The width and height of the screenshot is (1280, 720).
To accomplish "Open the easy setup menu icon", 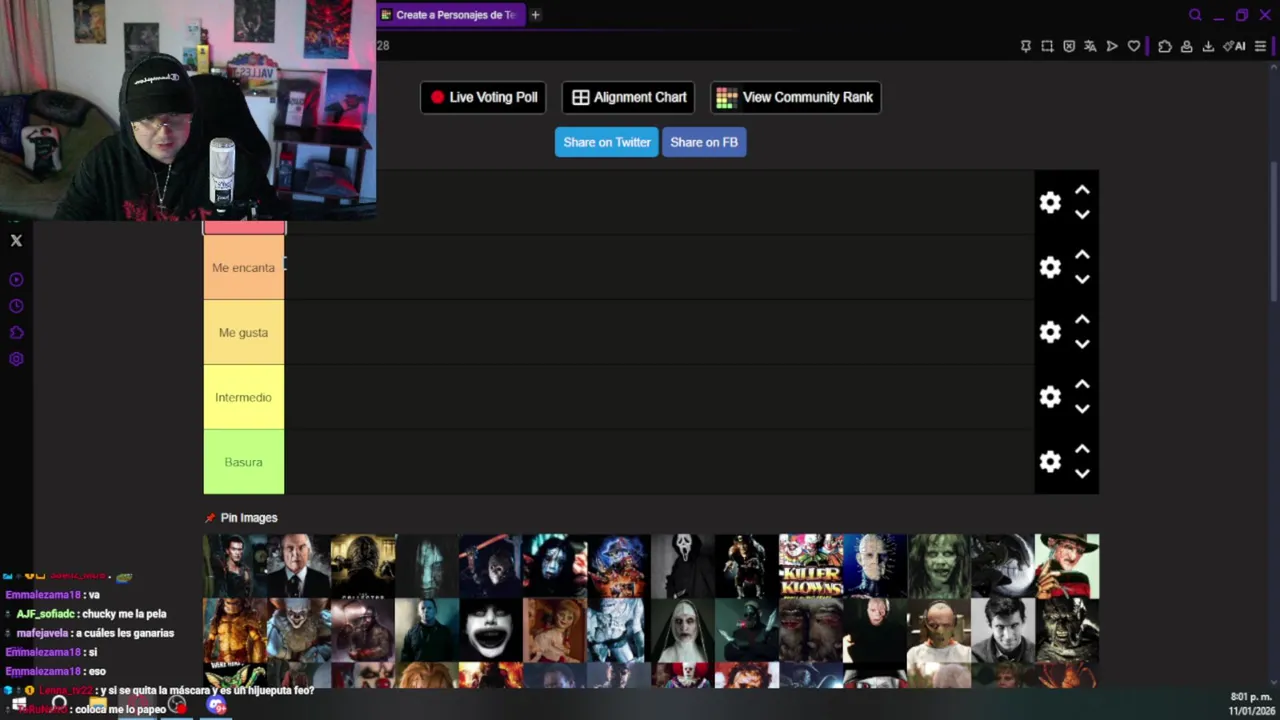I will (1260, 46).
